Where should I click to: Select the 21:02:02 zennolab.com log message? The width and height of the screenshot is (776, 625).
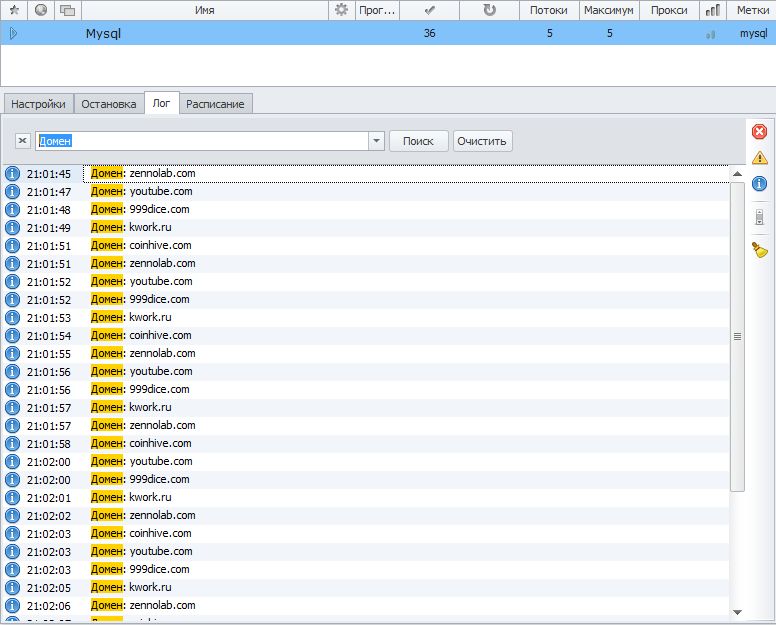pos(143,515)
